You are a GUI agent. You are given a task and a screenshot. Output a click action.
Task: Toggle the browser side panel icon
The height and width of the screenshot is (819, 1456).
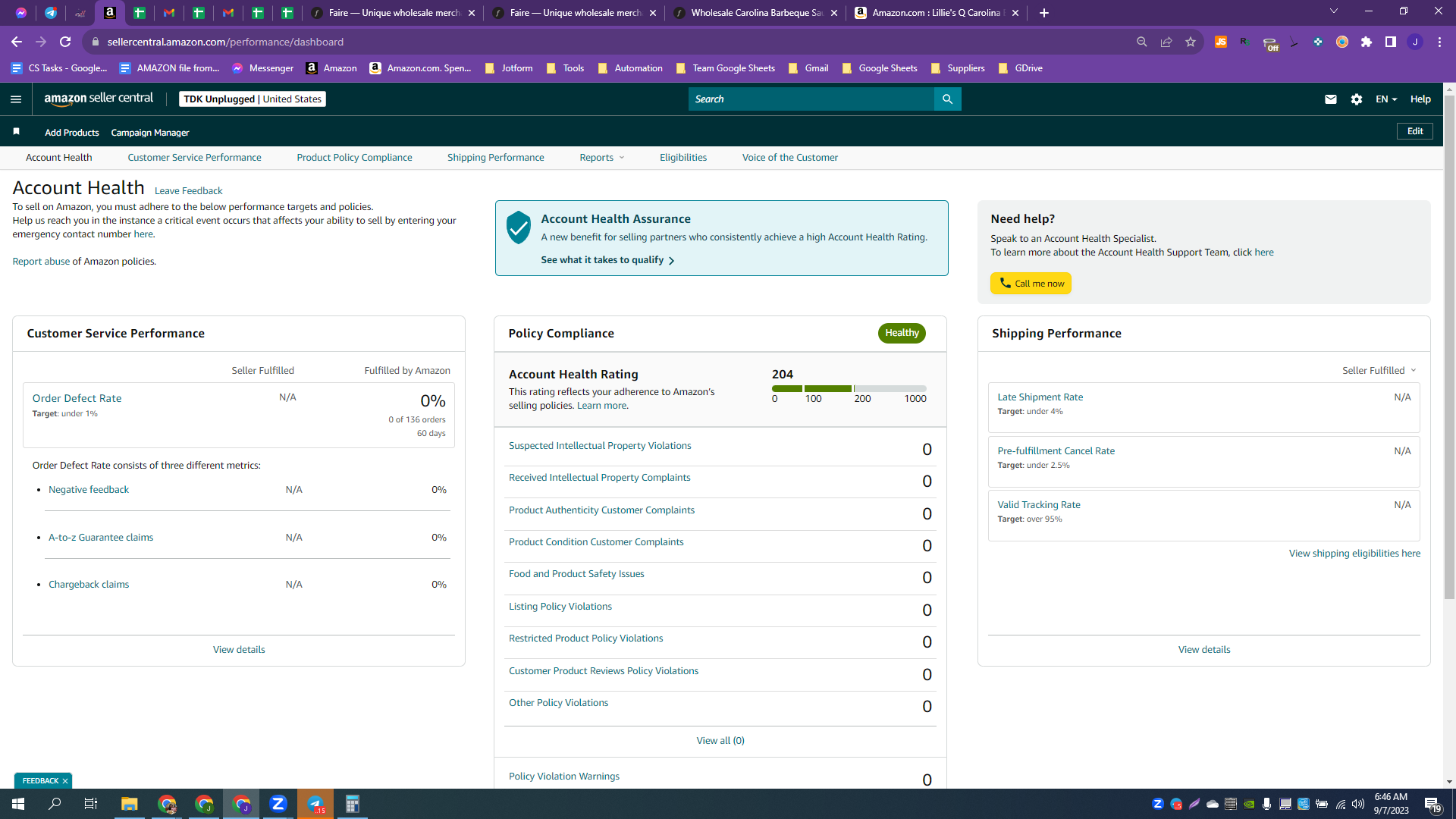pyautogui.click(x=1391, y=42)
